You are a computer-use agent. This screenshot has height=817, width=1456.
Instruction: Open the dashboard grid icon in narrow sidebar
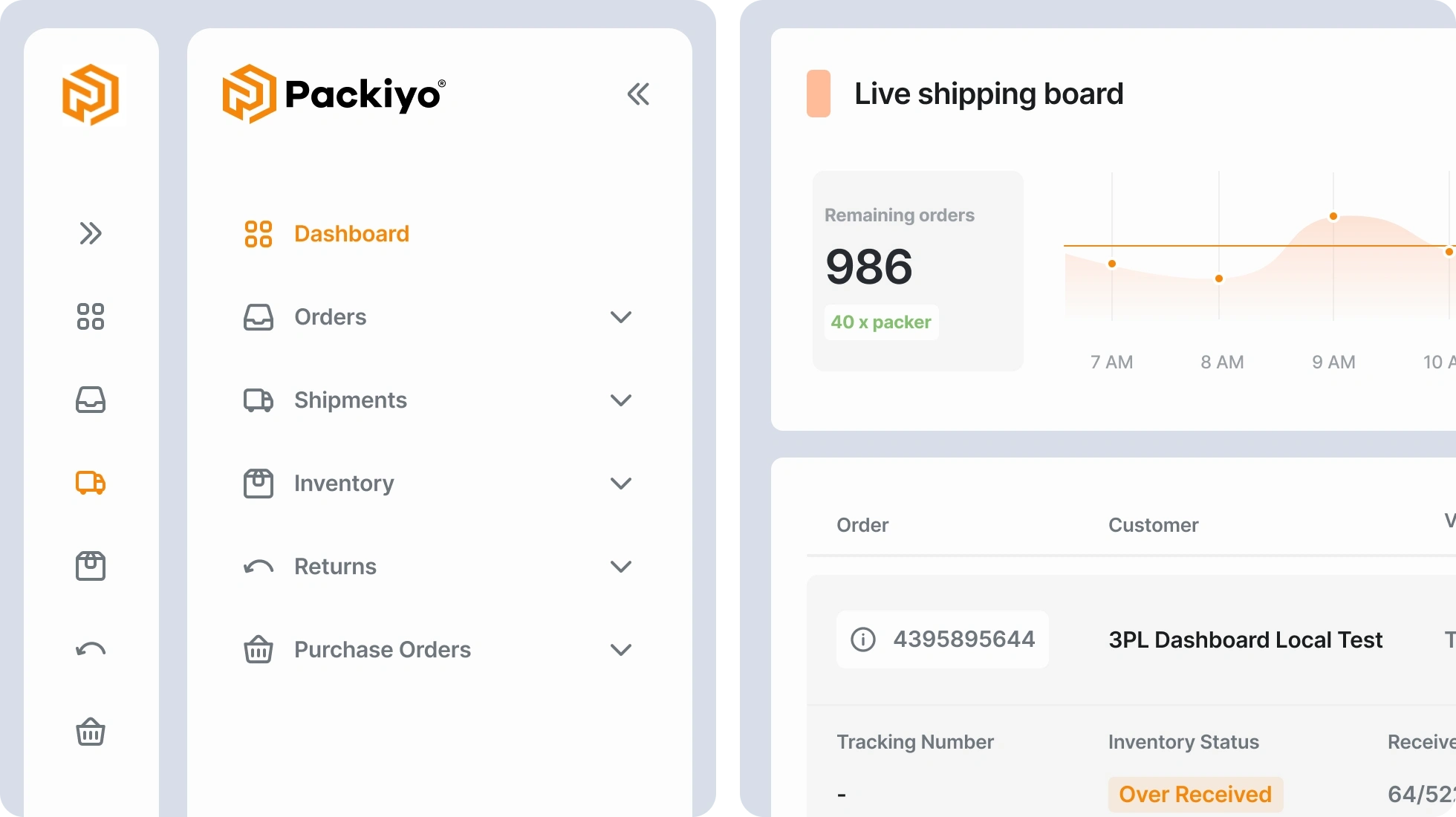[91, 316]
